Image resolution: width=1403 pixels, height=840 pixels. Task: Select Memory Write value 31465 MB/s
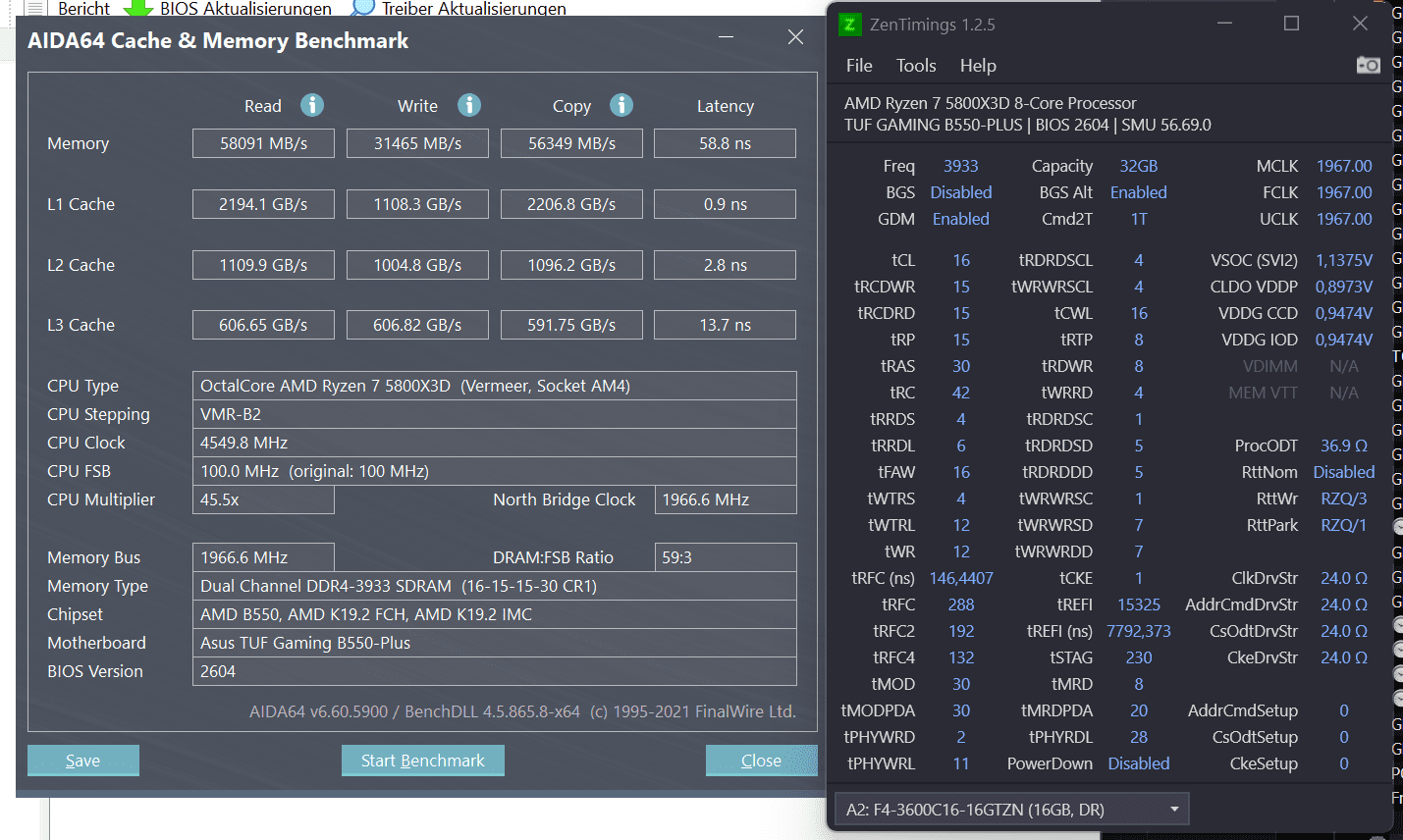417,143
